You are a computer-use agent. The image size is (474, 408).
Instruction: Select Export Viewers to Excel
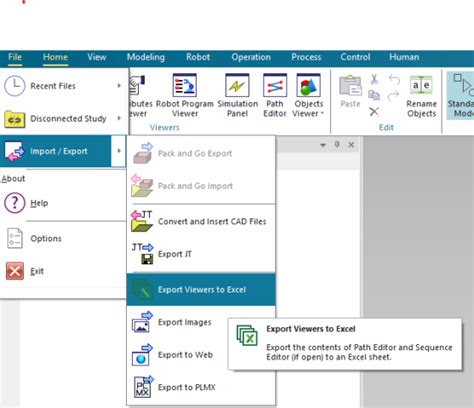(201, 290)
